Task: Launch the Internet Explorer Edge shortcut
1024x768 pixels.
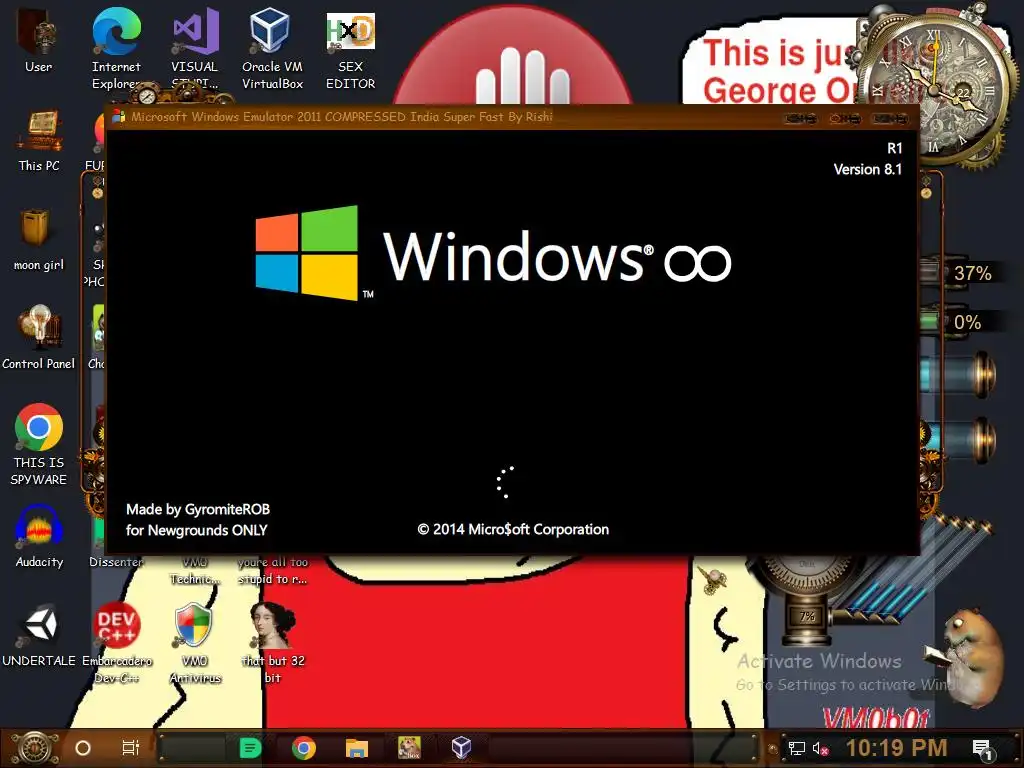Action: [x=116, y=47]
